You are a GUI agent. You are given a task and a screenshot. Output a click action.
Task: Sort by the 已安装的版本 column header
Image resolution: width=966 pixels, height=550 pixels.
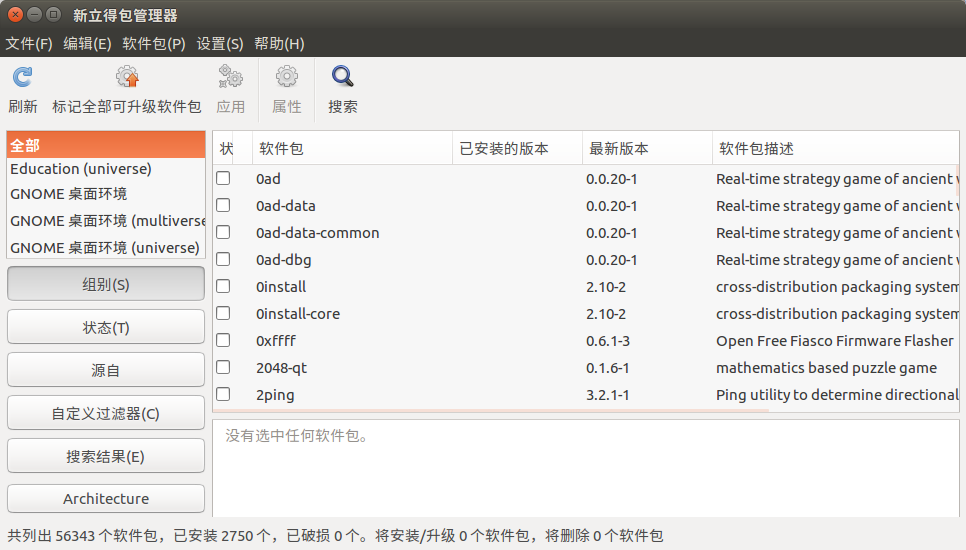518,148
